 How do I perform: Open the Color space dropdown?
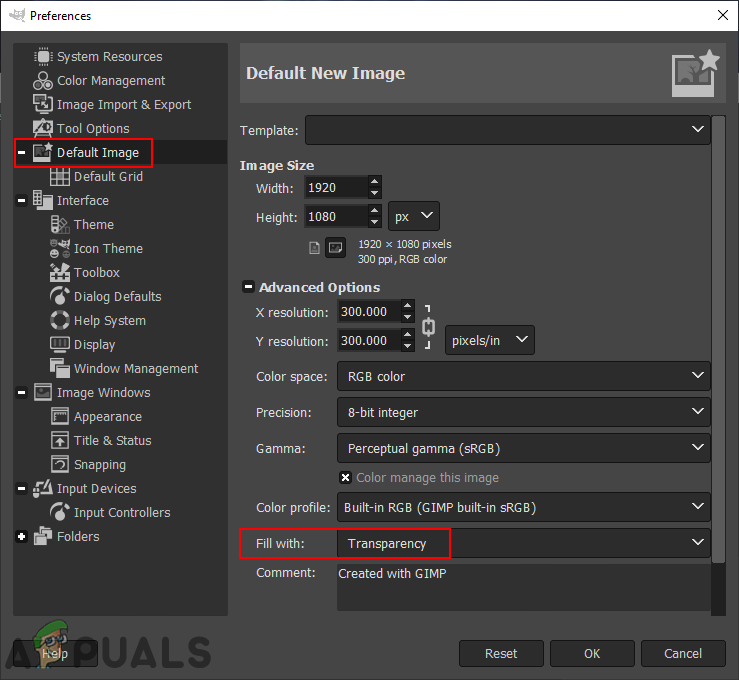524,376
